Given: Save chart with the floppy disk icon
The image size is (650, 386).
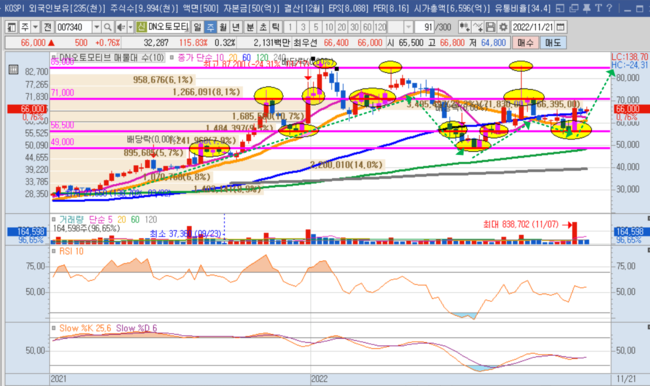Looking at the screenshot, I should coord(490,27).
